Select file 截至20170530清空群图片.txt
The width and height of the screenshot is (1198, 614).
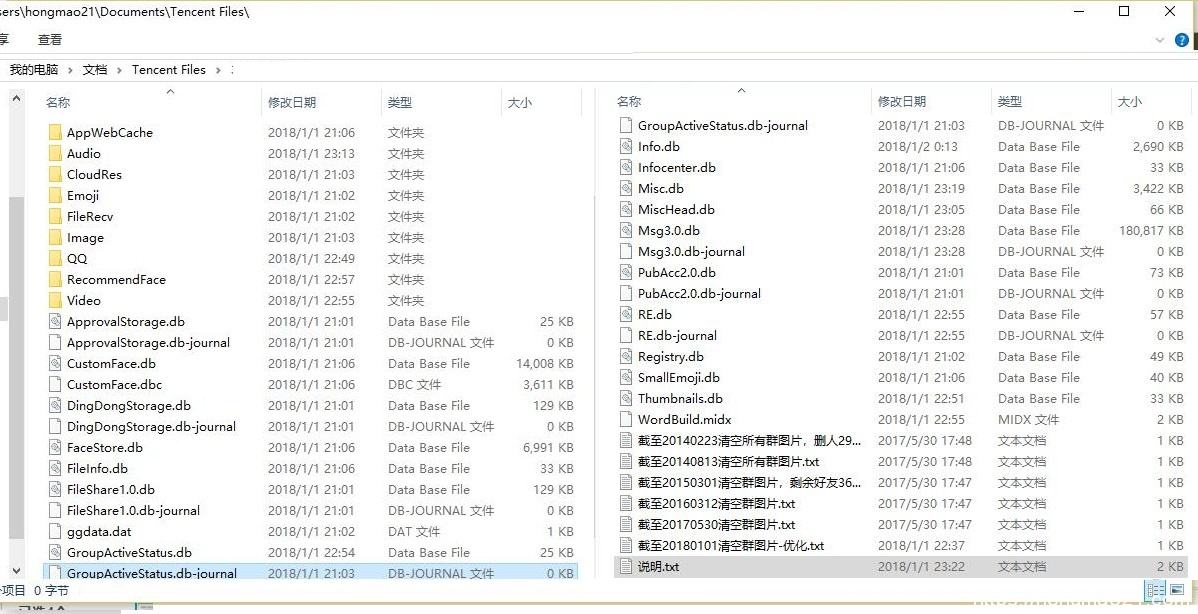[x=717, y=525]
